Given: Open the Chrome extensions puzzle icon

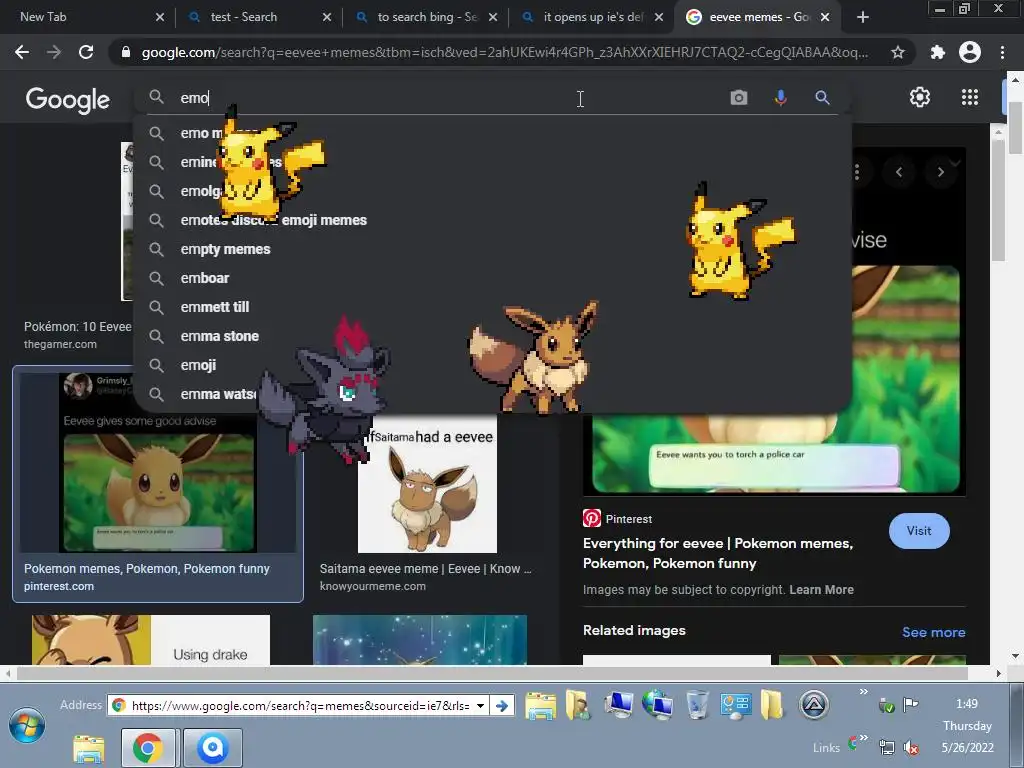Looking at the screenshot, I should click(x=938, y=52).
